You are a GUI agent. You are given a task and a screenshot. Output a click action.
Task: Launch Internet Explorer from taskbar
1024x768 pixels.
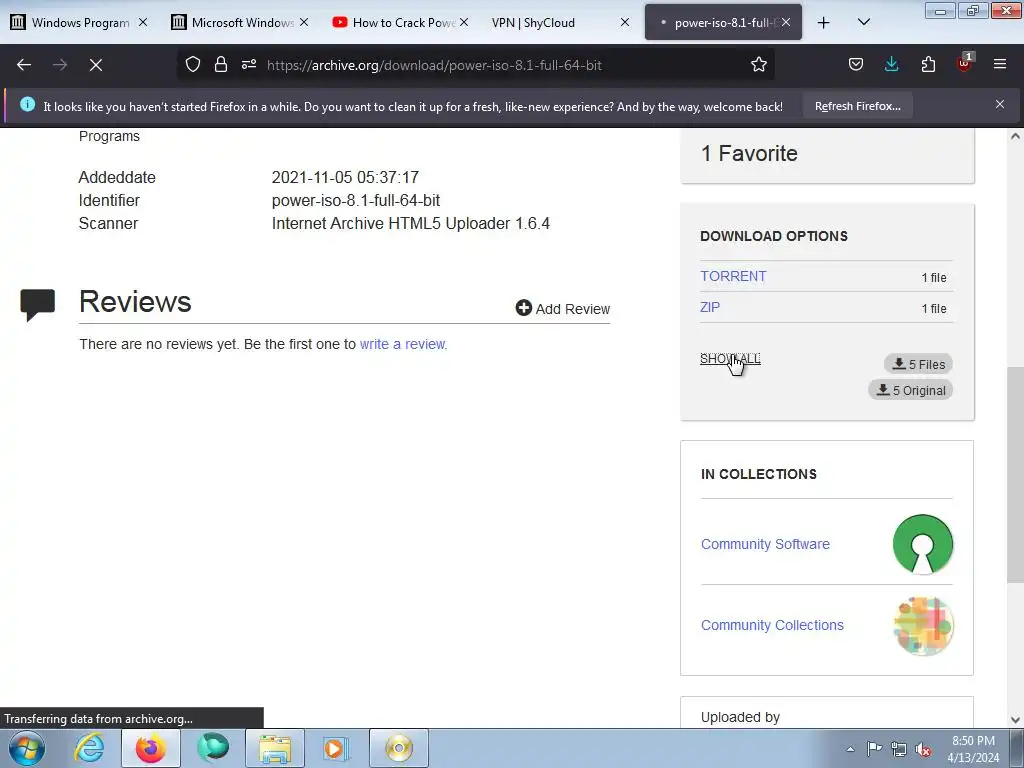pyautogui.click(x=89, y=748)
